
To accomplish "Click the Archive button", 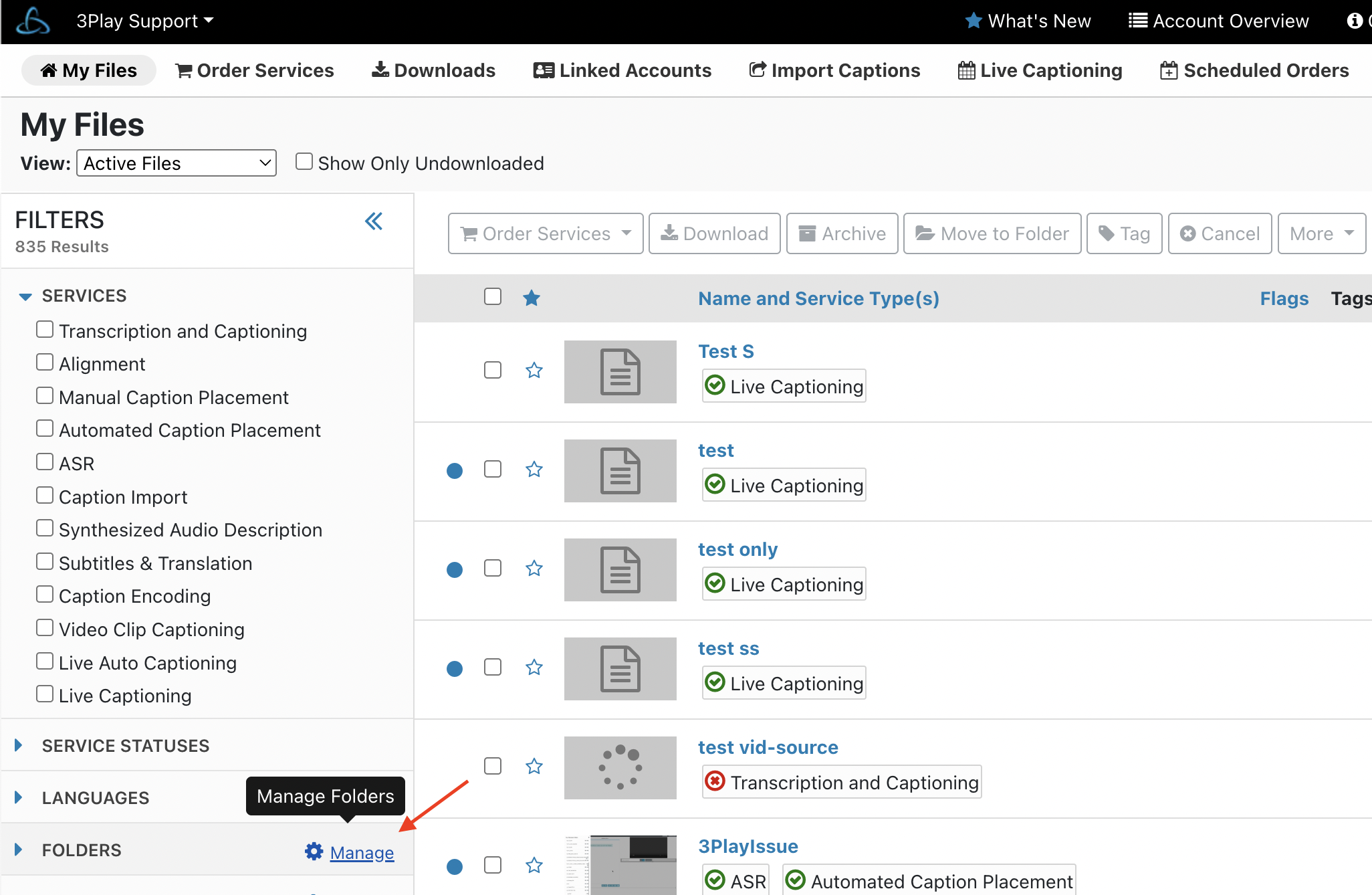I will pyautogui.click(x=842, y=233).
